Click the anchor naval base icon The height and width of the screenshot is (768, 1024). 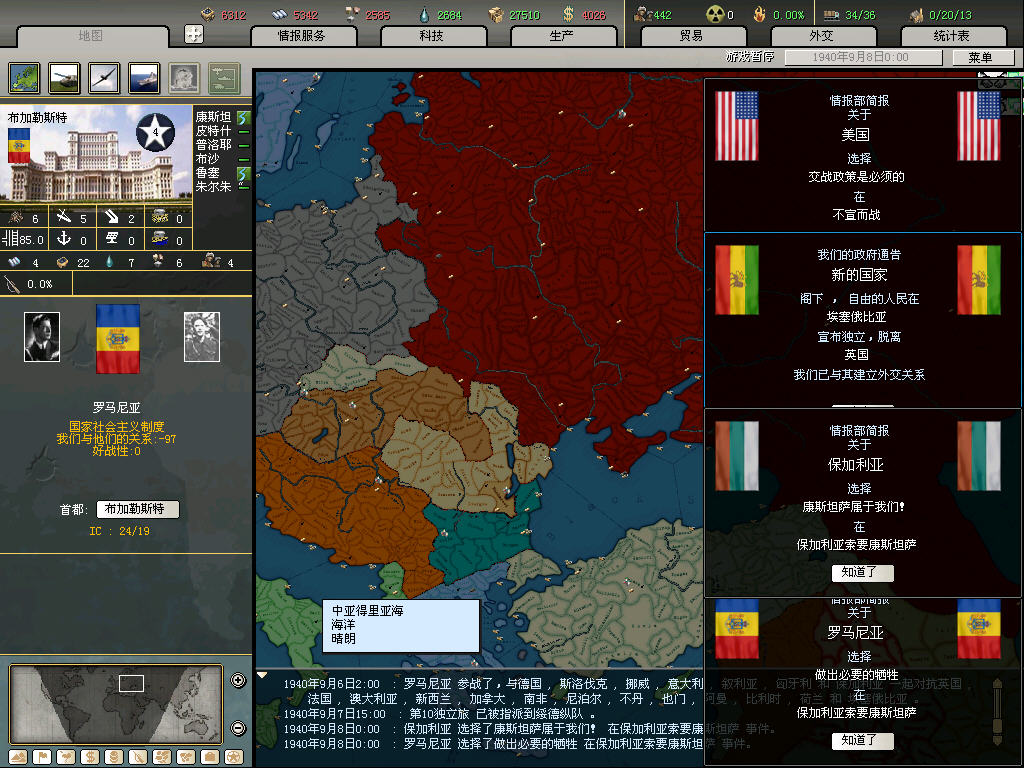[x=63, y=239]
